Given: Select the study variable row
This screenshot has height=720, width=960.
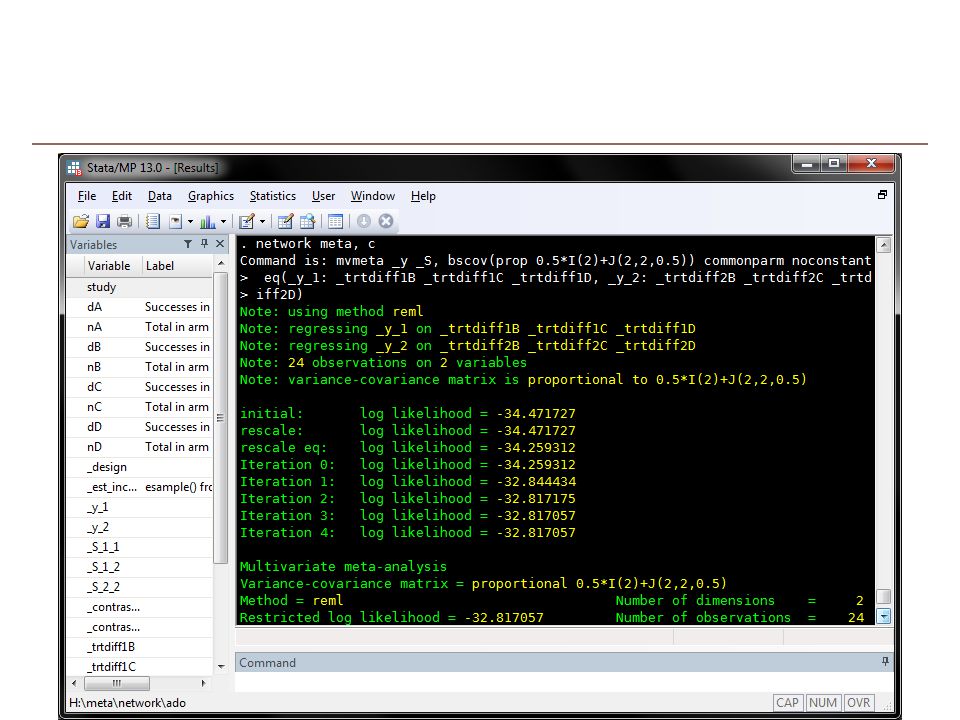Looking at the screenshot, I should click(x=140, y=287).
